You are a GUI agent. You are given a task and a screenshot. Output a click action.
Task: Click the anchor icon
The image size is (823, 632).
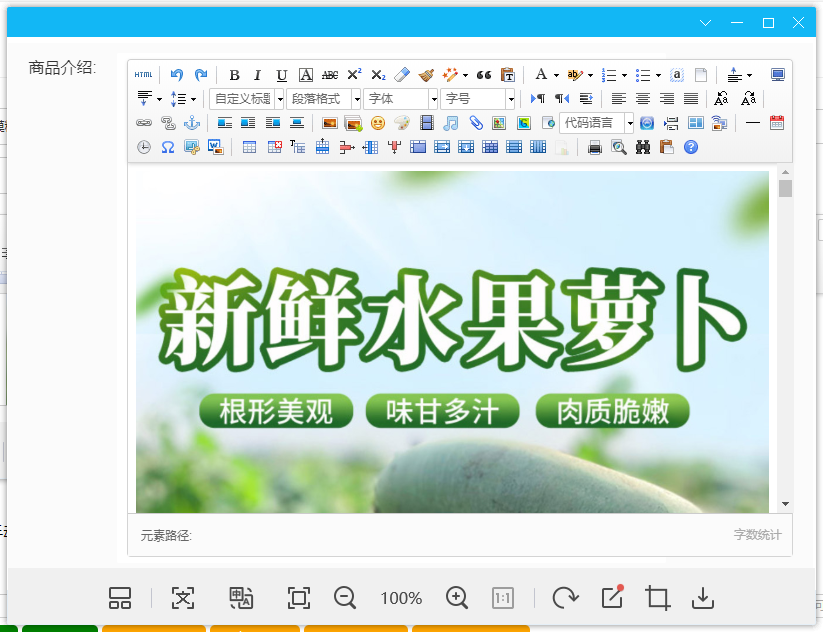(192, 123)
